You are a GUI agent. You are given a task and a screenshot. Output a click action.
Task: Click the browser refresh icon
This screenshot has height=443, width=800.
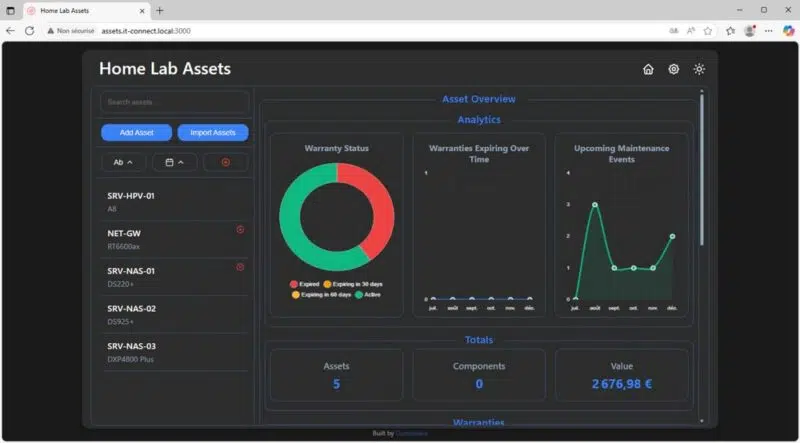pyautogui.click(x=30, y=31)
